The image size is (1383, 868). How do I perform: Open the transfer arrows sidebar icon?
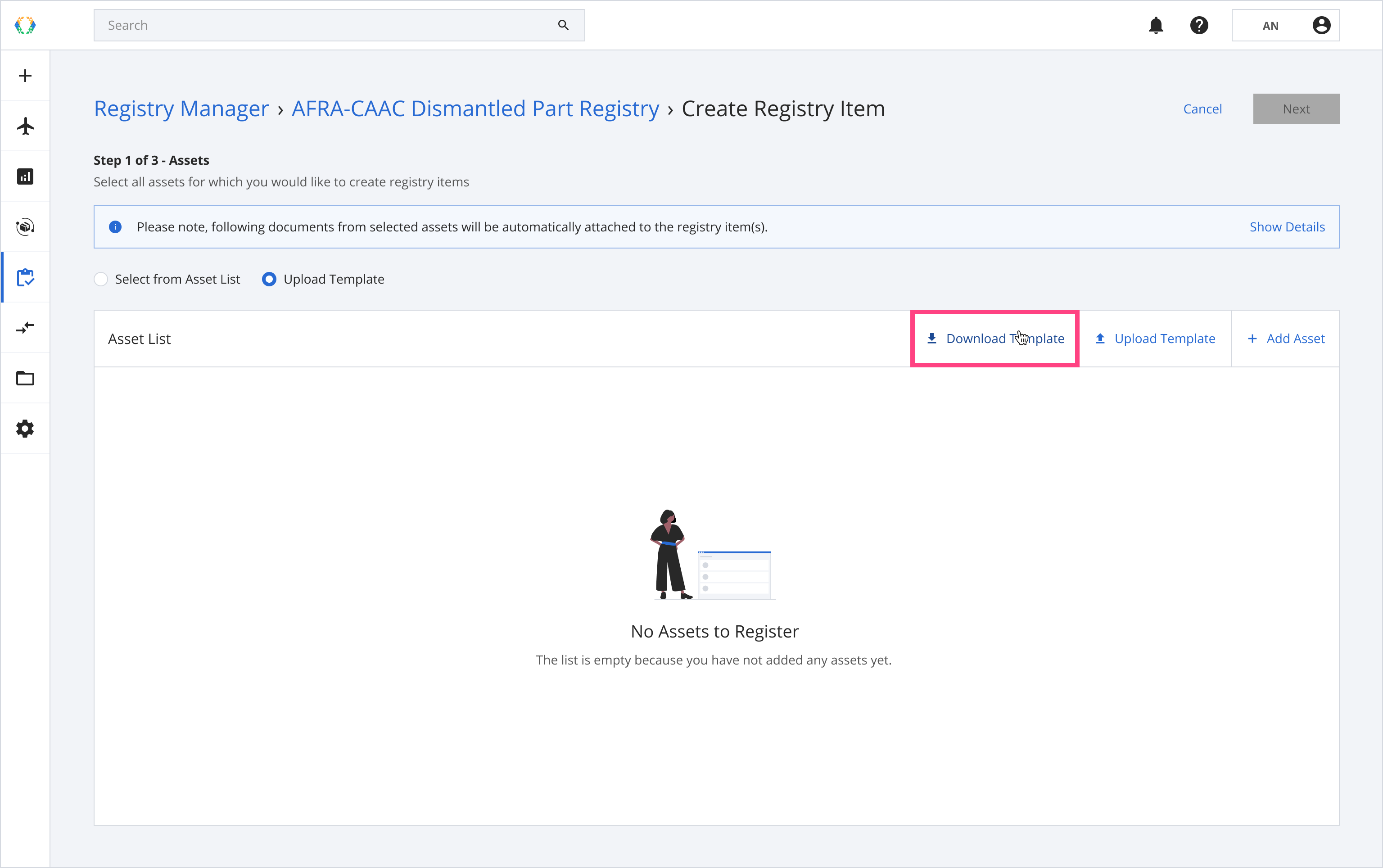(25, 328)
